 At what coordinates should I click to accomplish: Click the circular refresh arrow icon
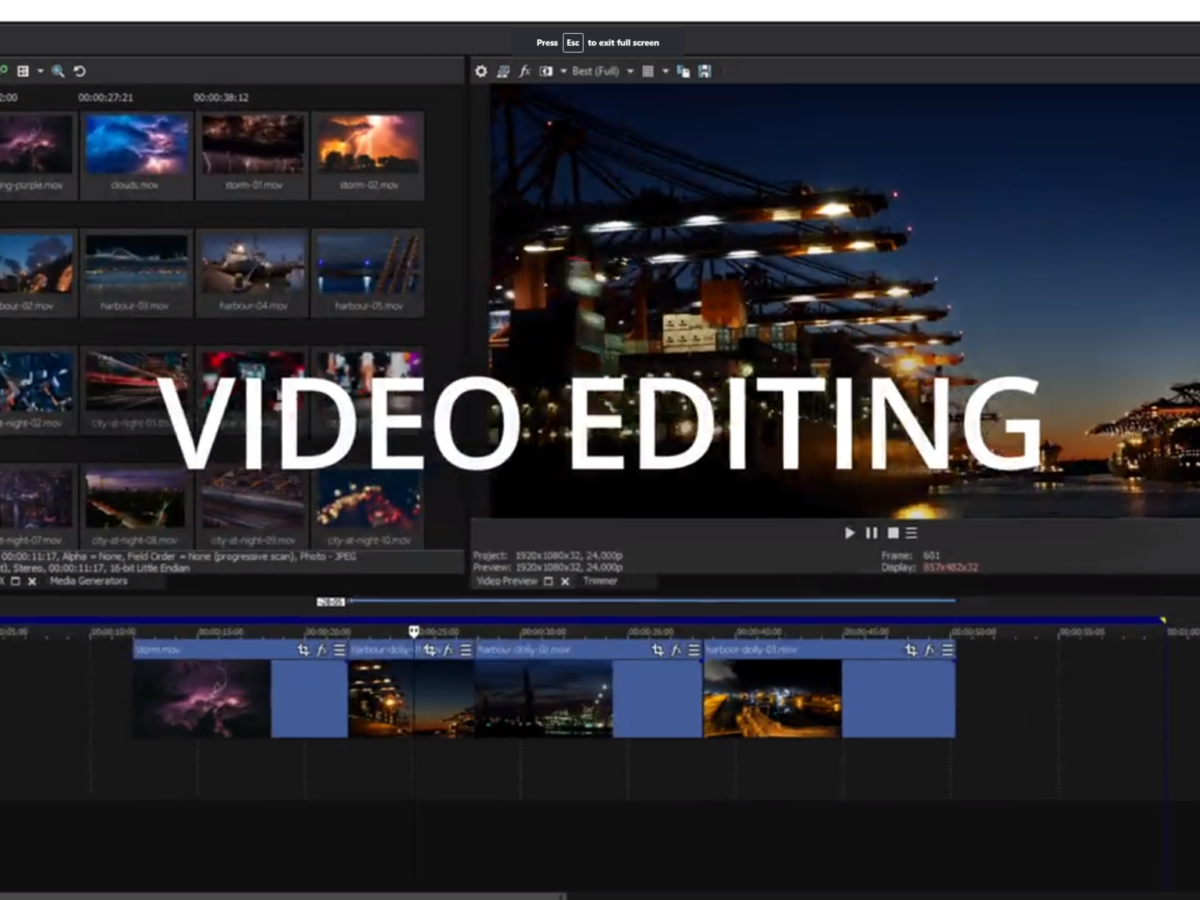[x=80, y=71]
